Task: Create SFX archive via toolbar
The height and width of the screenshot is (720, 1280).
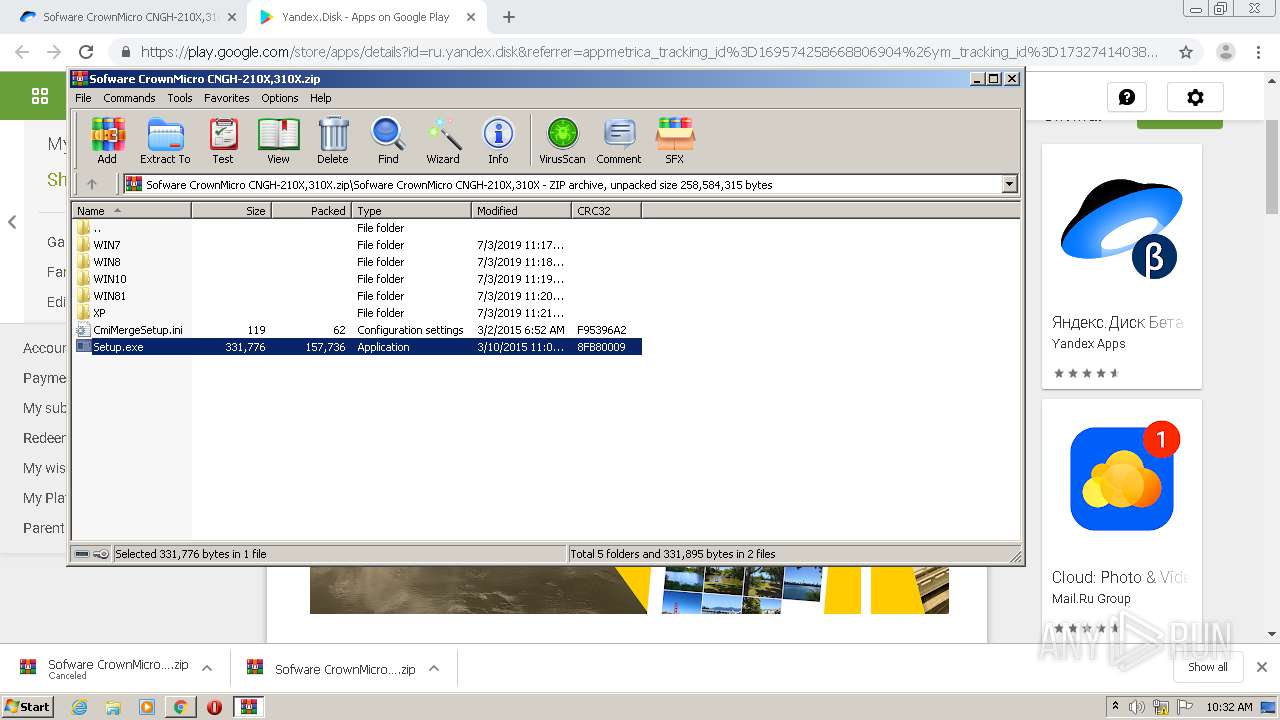Action: point(675,140)
